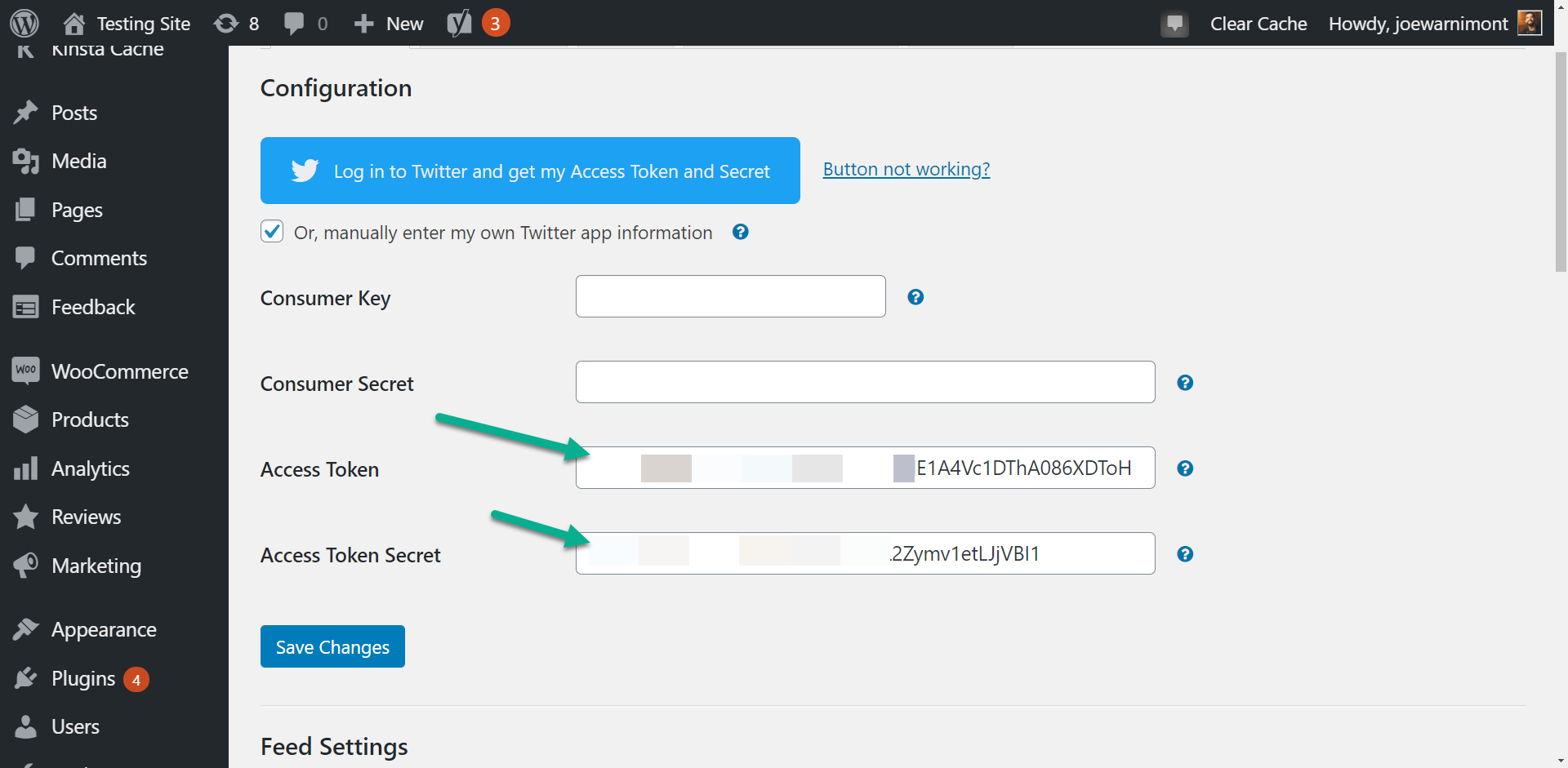This screenshot has height=768, width=1568.
Task: Open WooCommerce in the sidebar
Action: coord(119,371)
